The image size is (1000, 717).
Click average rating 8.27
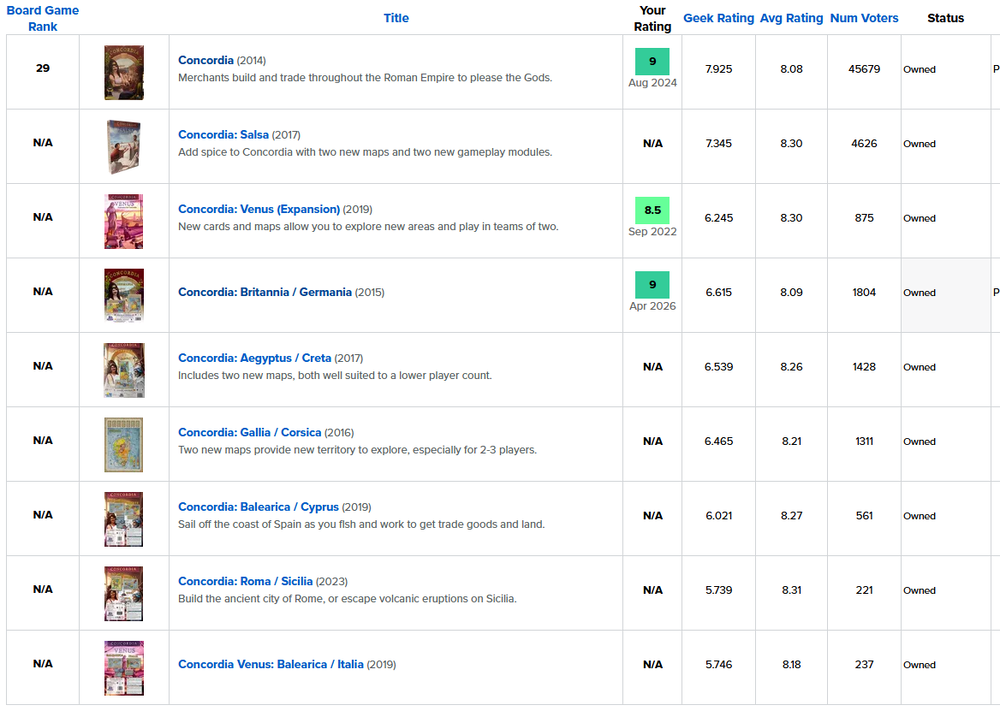point(791,515)
